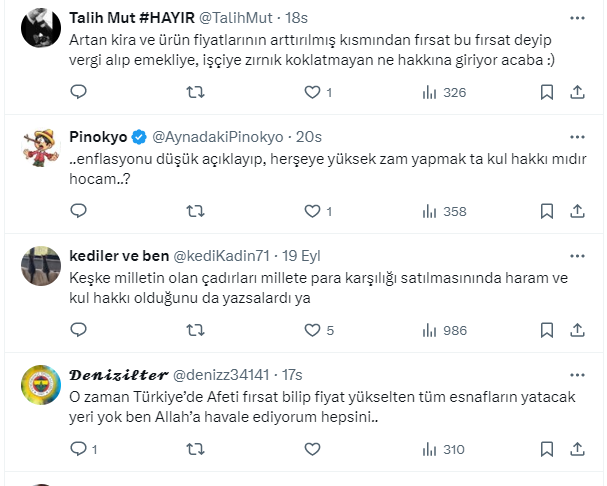607x486 pixels.
Task: Bookmark Denizilter's tweet
Action: click(x=547, y=449)
